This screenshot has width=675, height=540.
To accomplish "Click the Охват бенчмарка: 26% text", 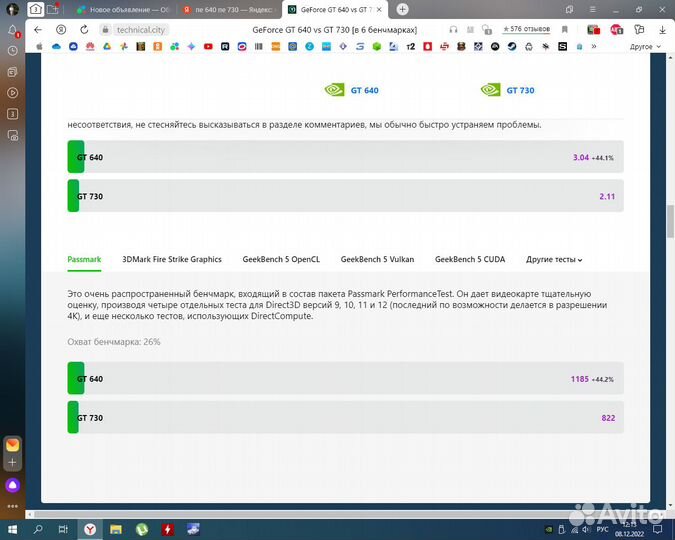I will pos(114,342).
